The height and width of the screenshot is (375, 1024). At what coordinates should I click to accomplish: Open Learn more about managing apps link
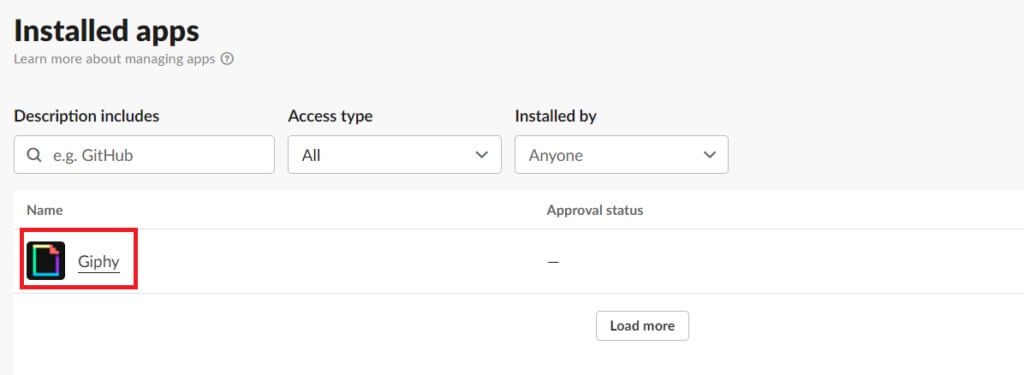pyautogui.click(x=114, y=59)
